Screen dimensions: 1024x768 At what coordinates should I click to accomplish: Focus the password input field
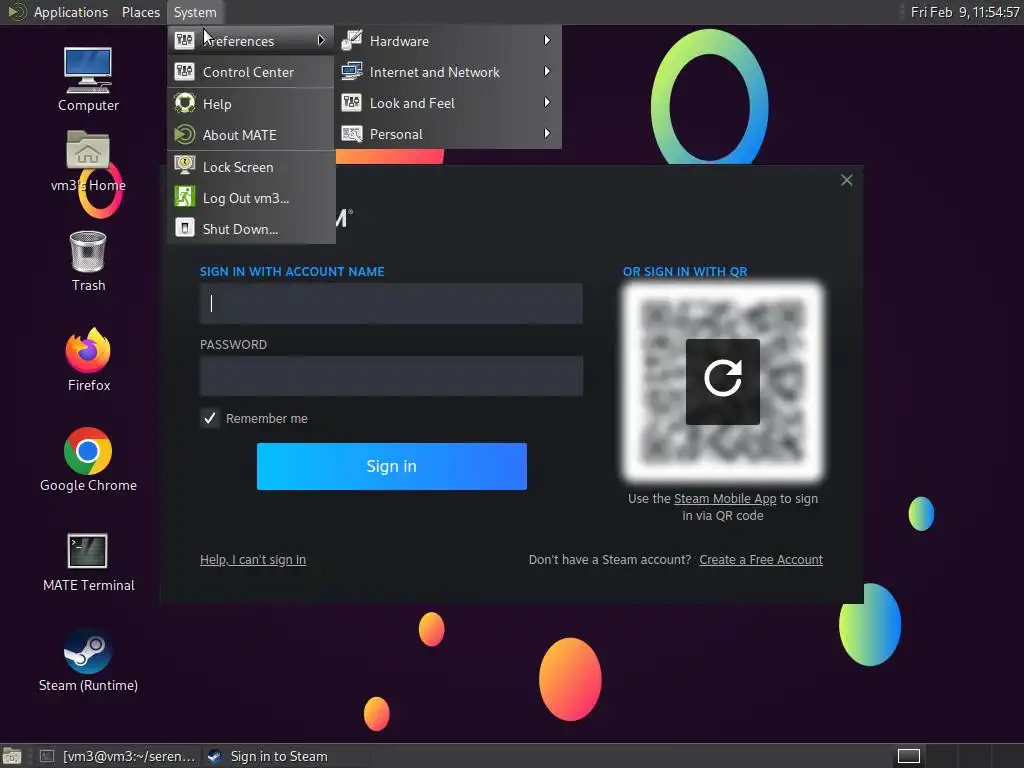pyautogui.click(x=391, y=376)
